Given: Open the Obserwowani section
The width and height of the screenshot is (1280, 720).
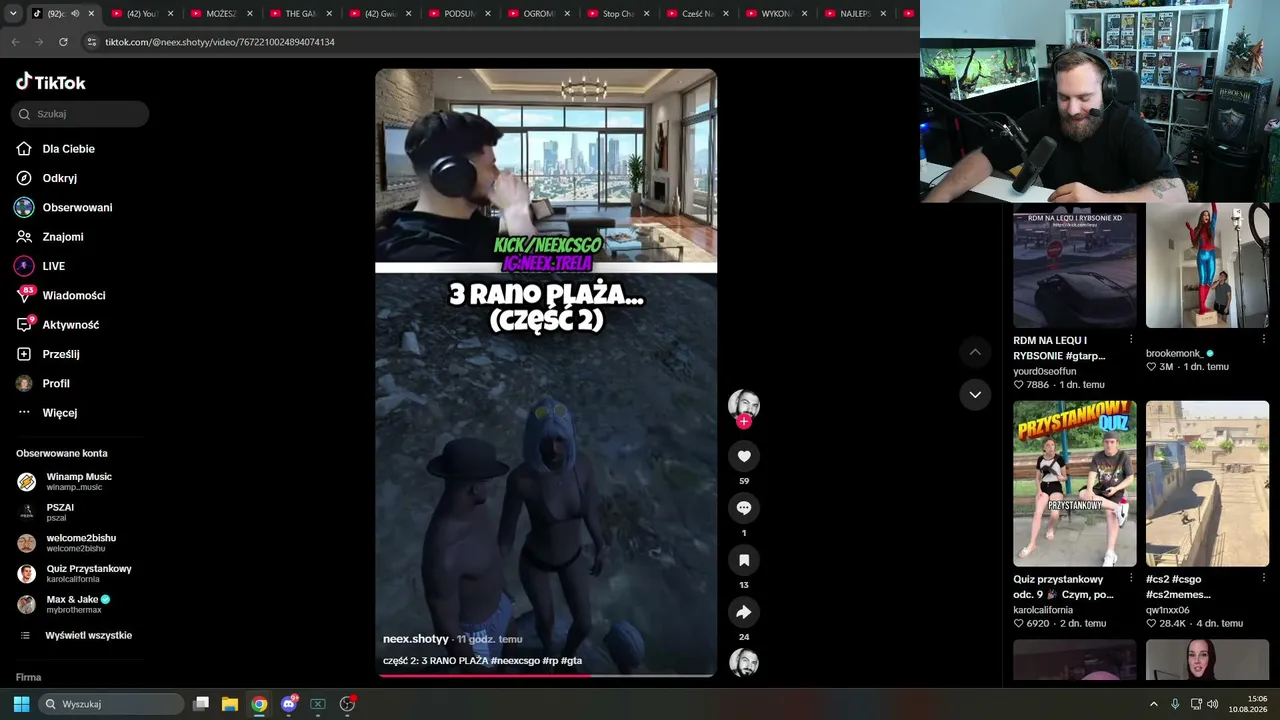Looking at the screenshot, I should [64, 207].
